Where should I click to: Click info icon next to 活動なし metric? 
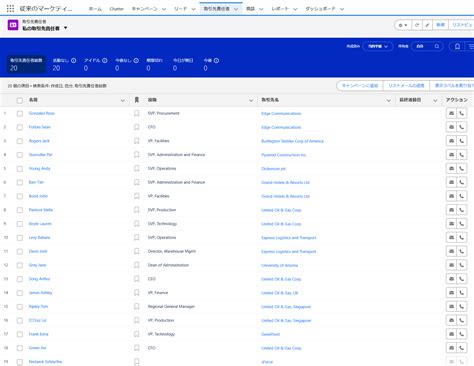[74, 60]
